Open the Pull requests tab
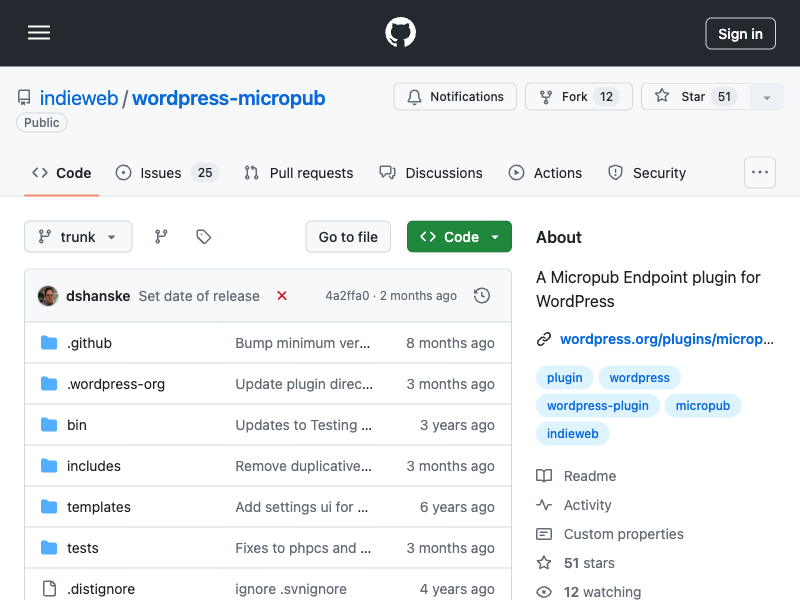The width and height of the screenshot is (800, 600). [x=298, y=173]
